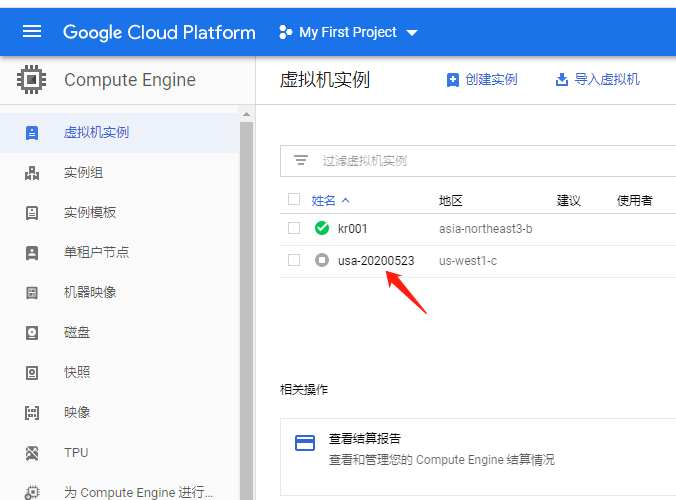
Task: Click the 虚拟机实例 page title
Action: 325,80
